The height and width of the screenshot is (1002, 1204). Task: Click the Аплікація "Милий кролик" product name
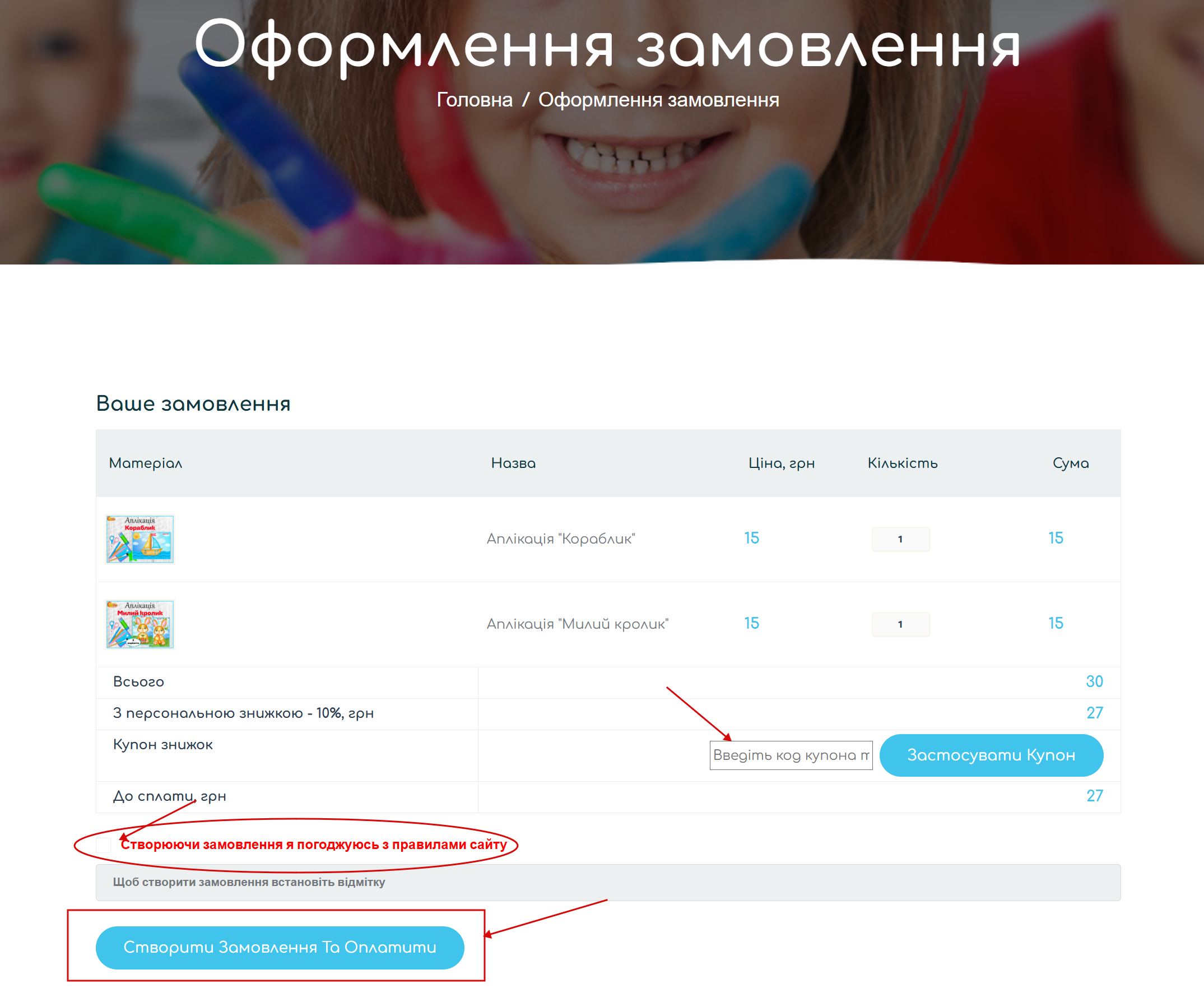pyautogui.click(x=577, y=624)
